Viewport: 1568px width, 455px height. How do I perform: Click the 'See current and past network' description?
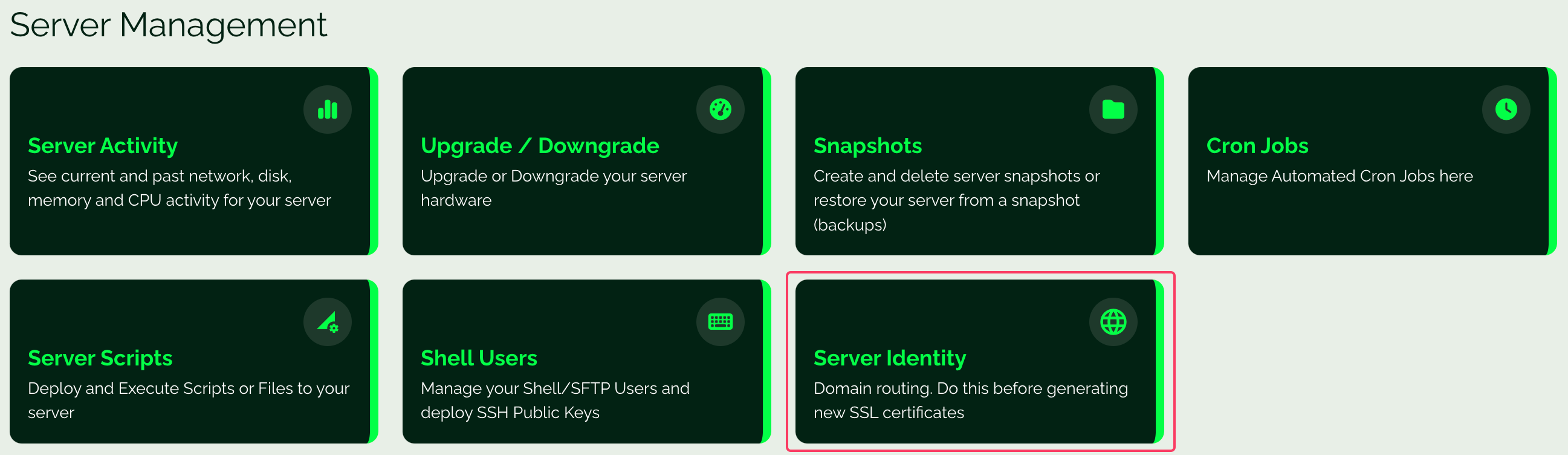[x=179, y=188]
